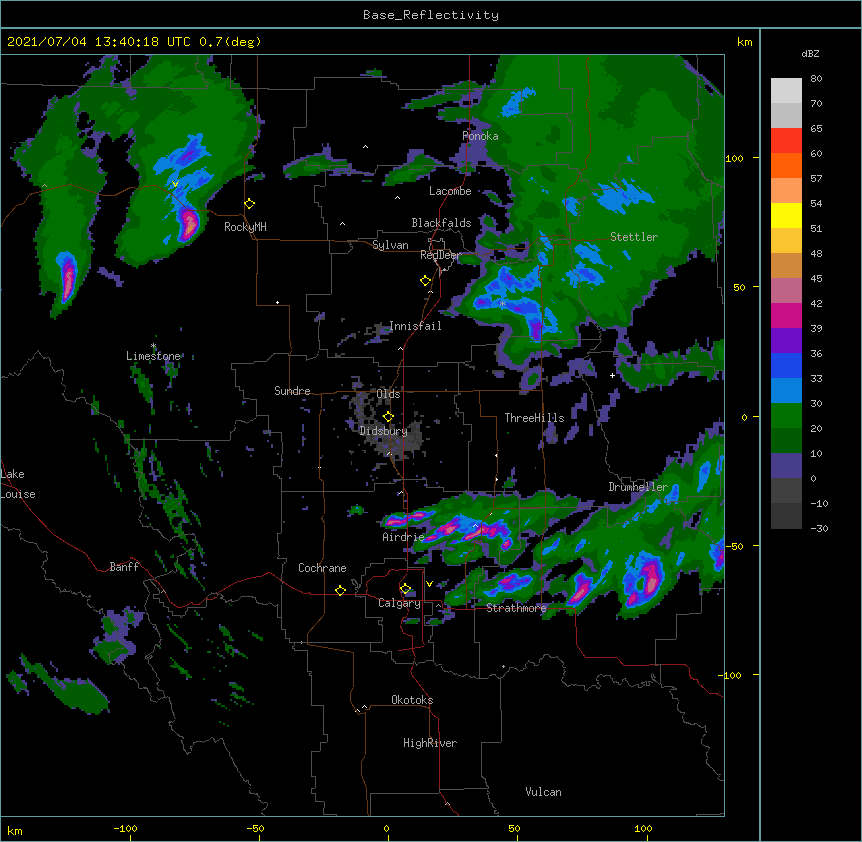862x842 pixels.
Task: Click the yellow v marker northwest of RockyMH
Action: (x=175, y=184)
